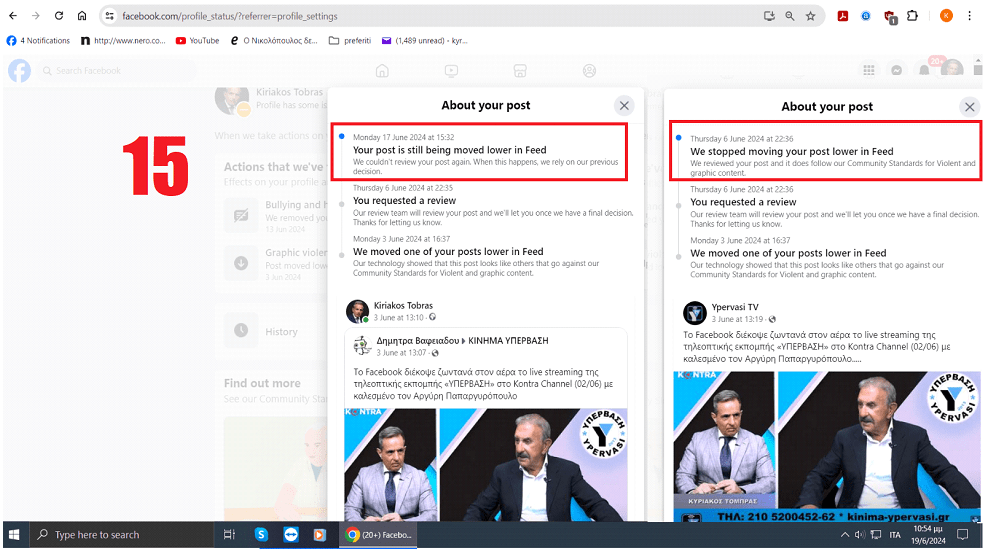
Task: Open the Chrome three-dot menu
Action: pos(969,16)
